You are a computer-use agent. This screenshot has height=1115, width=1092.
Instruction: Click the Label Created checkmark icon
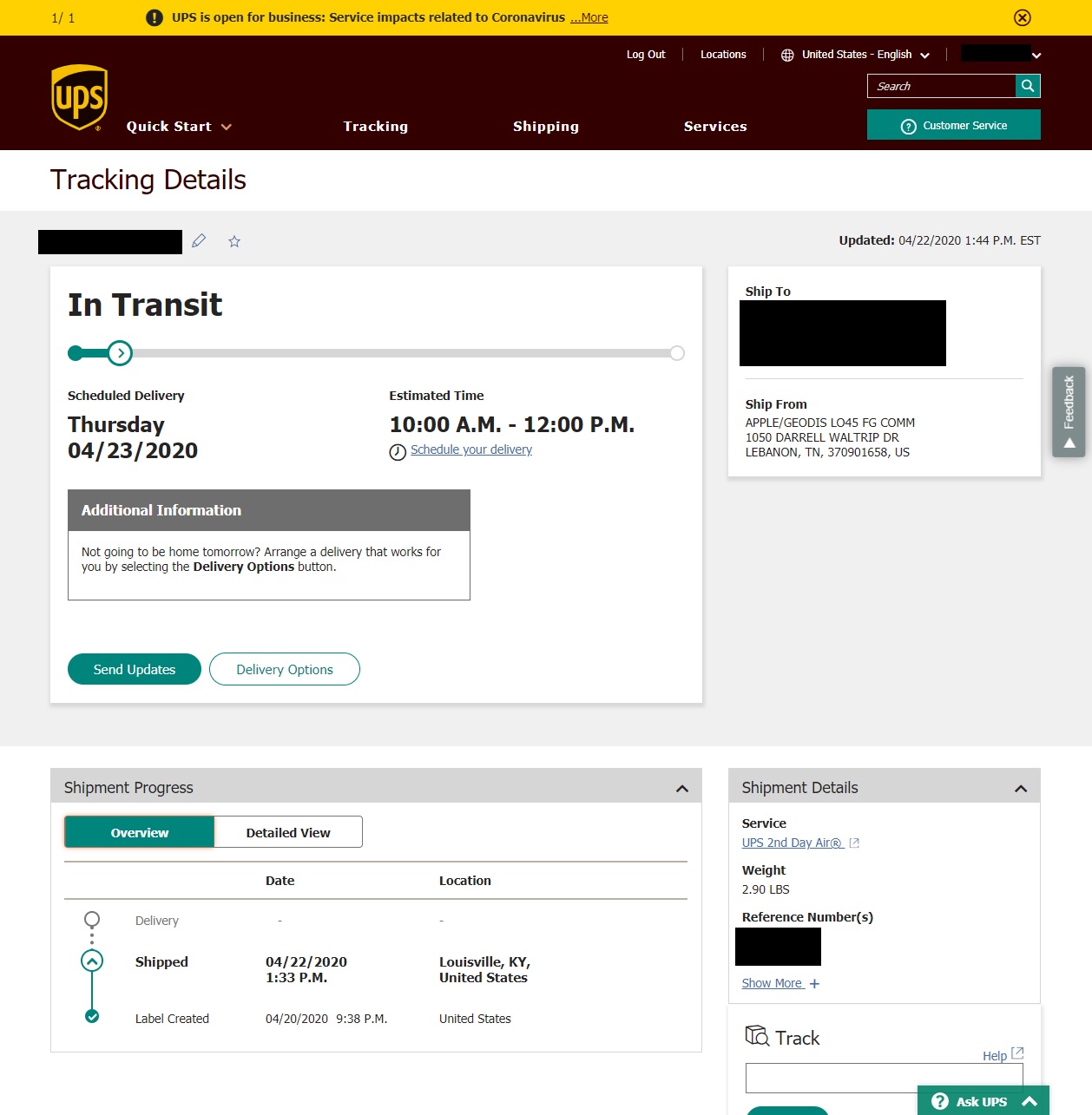[x=92, y=1016]
